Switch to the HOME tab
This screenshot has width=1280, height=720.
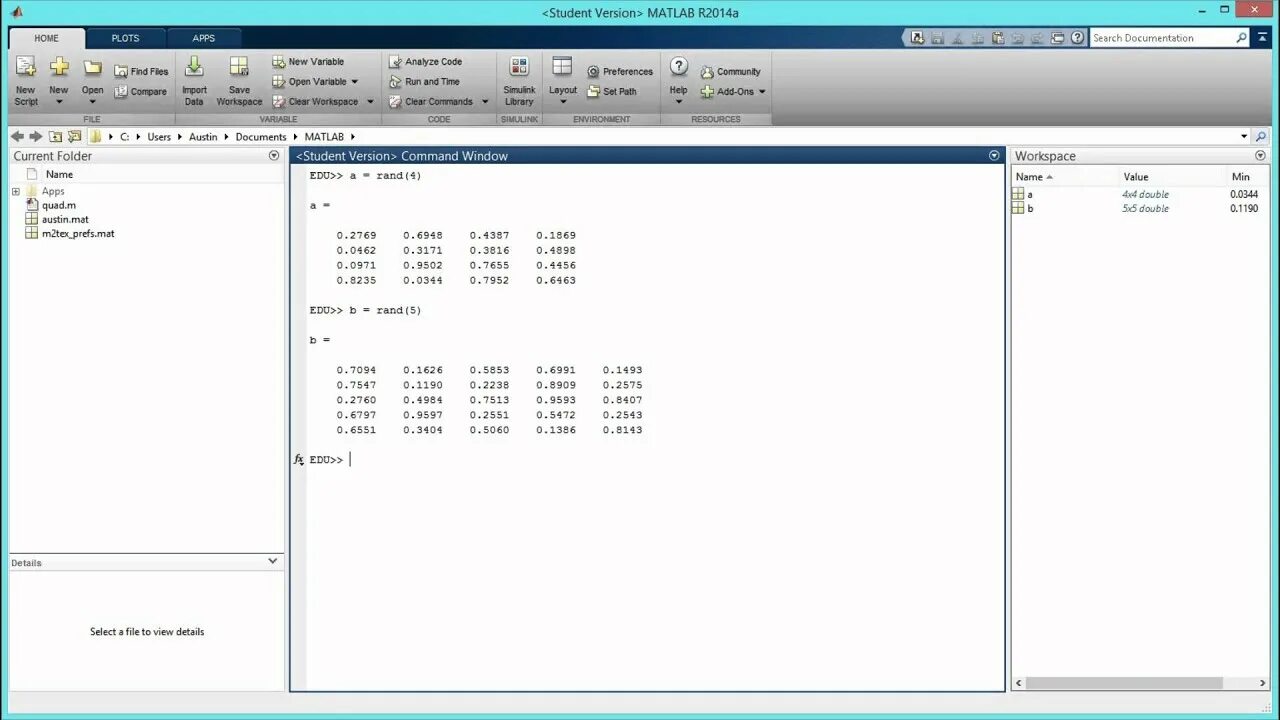click(x=47, y=39)
